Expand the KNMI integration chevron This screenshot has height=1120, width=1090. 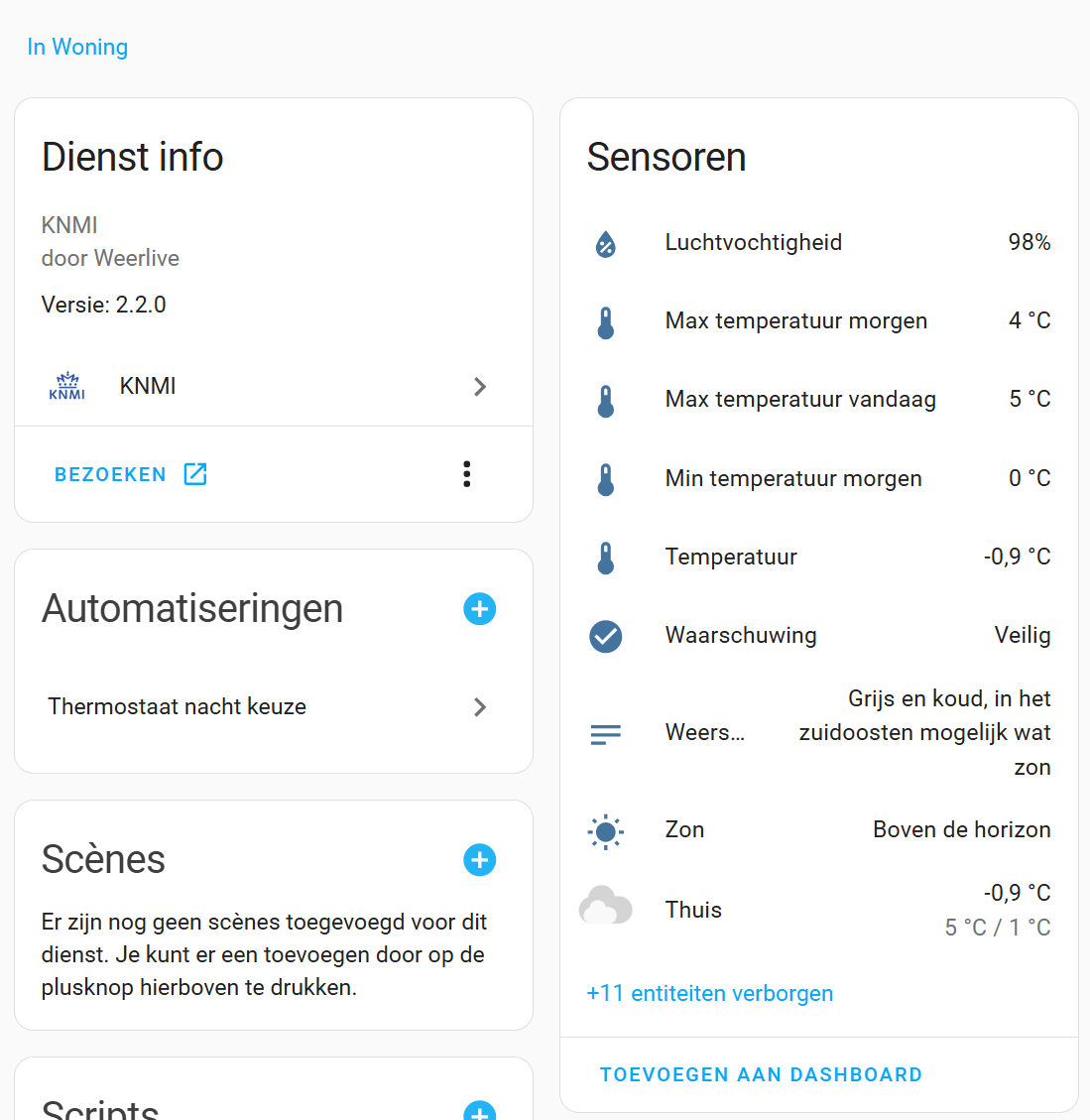(x=480, y=387)
